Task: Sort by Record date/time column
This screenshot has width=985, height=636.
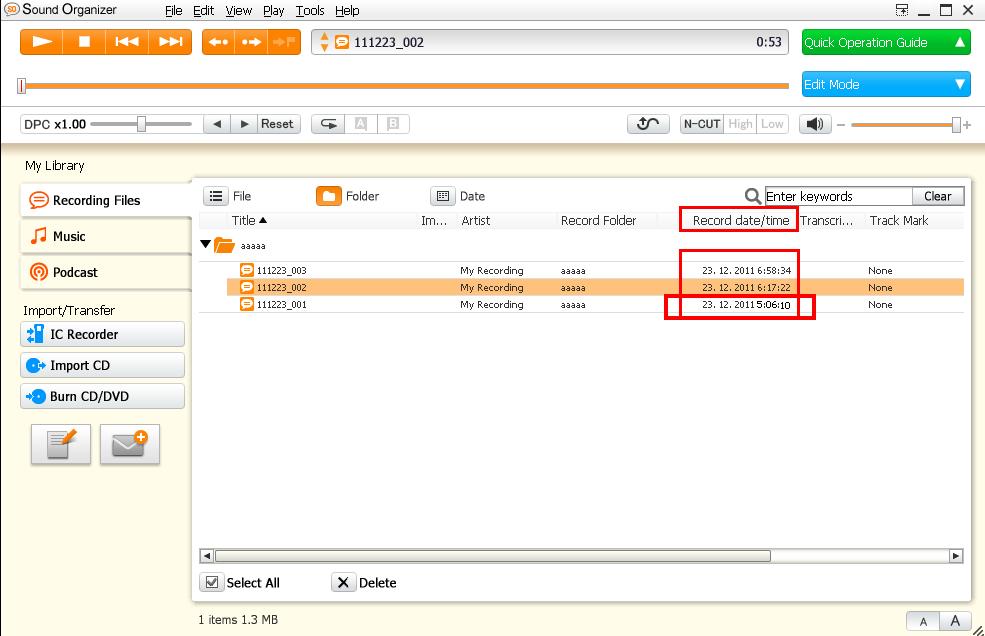Action: click(x=740, y=221)
